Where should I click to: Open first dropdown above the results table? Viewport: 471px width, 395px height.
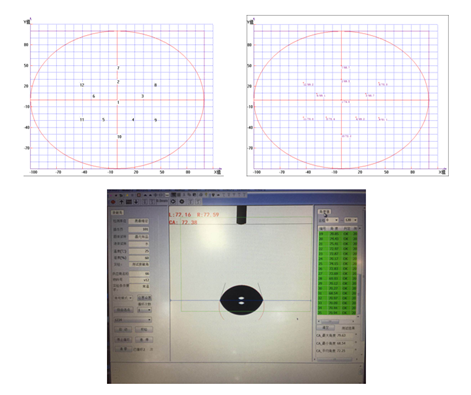click(x=332, y=220)
